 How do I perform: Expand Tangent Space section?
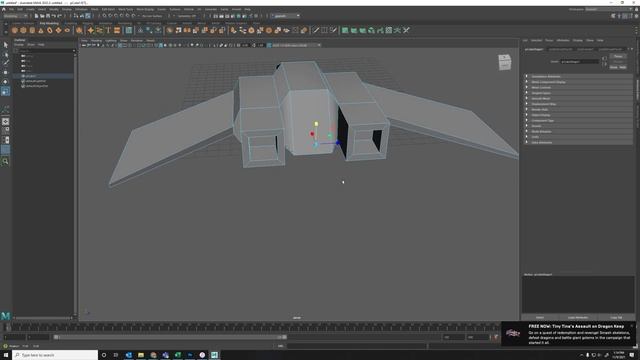[578, 93]
